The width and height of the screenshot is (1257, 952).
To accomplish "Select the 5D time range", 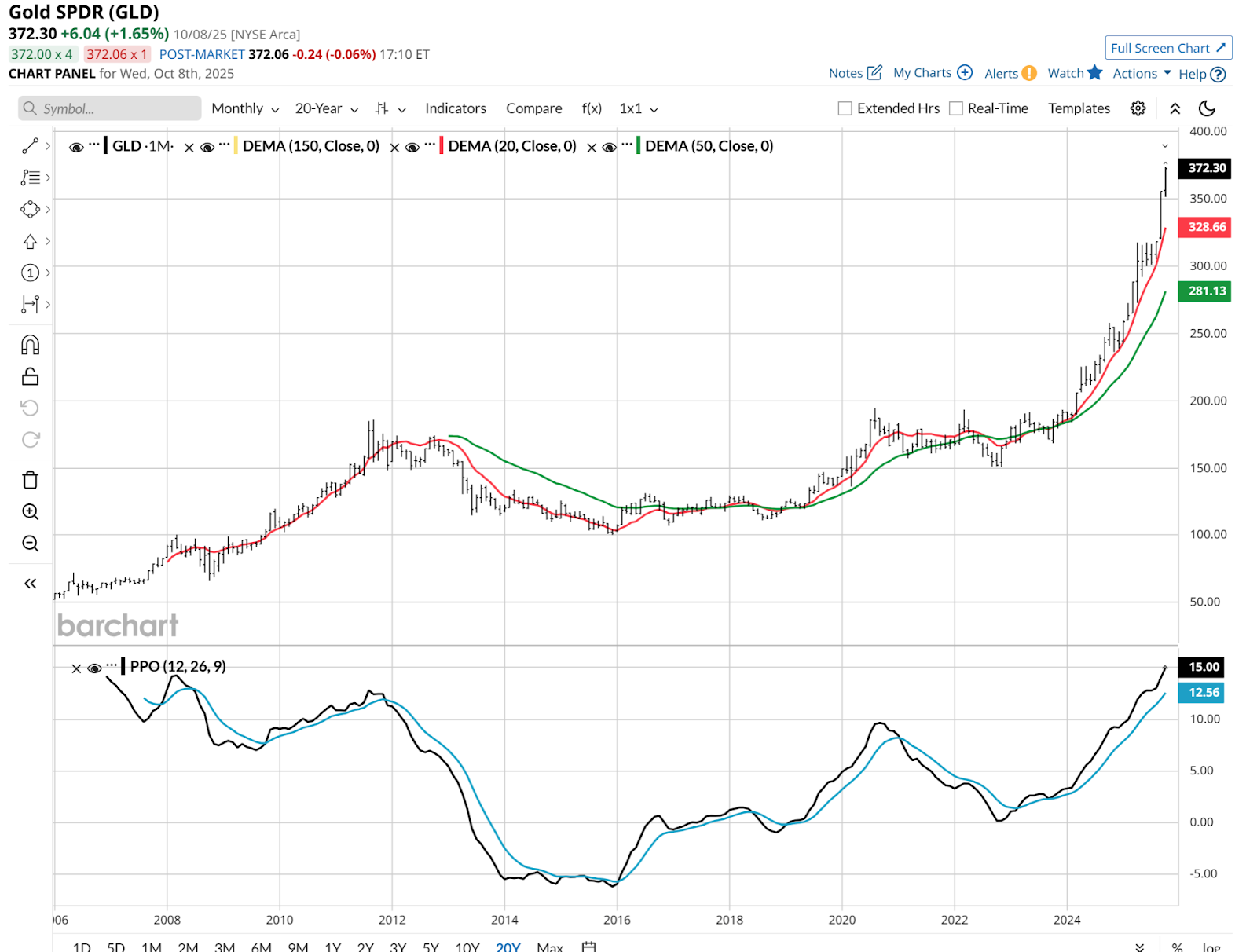I will (116, 947).
